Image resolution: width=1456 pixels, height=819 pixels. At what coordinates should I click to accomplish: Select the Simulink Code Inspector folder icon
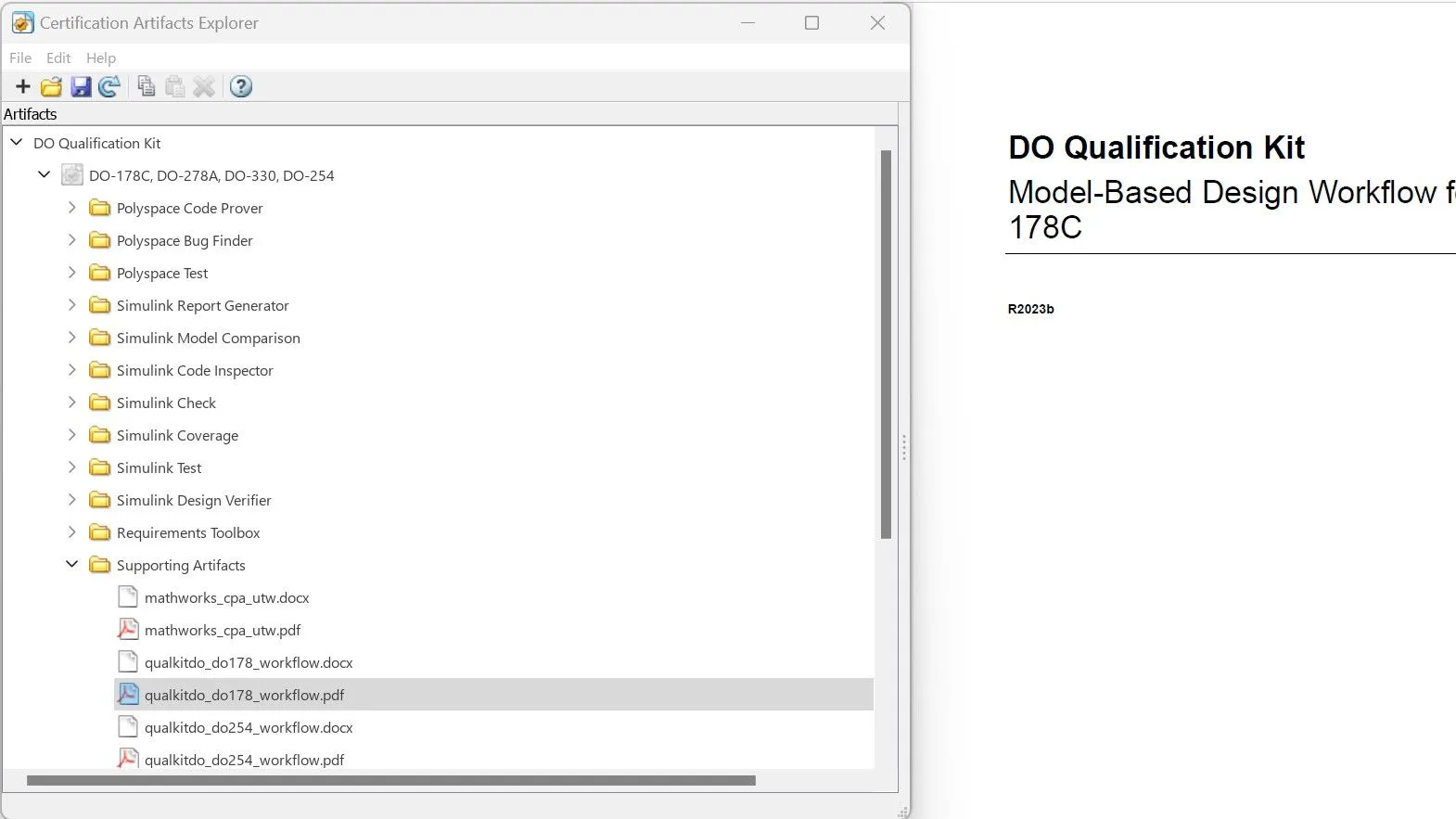pos(99,370)
